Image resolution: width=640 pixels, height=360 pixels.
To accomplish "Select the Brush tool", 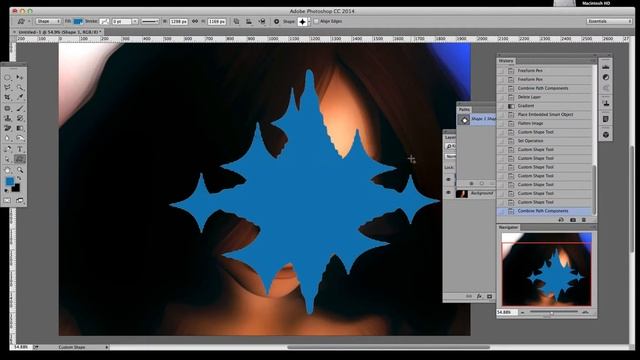I will click(20, 108).
